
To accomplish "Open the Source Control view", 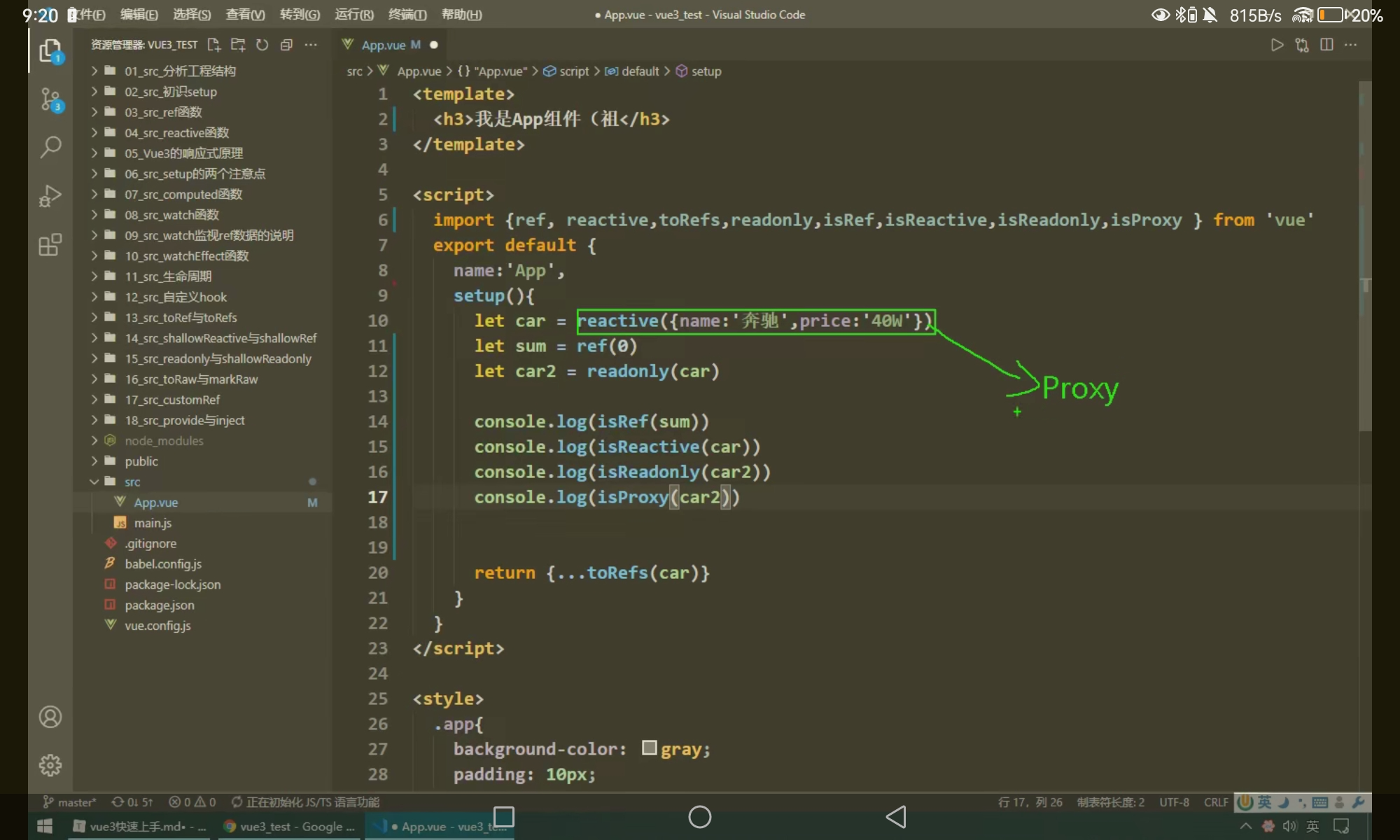I will pos(50,99).
